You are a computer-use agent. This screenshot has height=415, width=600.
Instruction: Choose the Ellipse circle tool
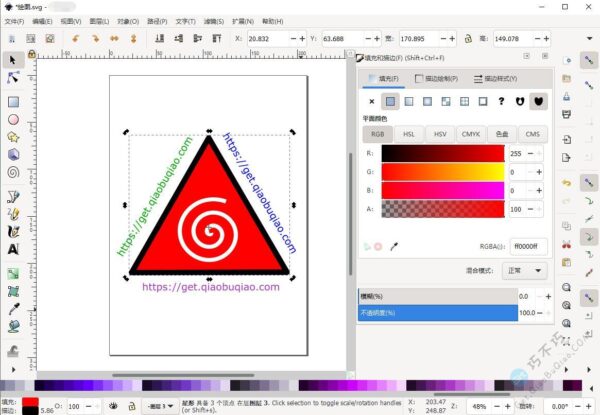tap(14, 119)
